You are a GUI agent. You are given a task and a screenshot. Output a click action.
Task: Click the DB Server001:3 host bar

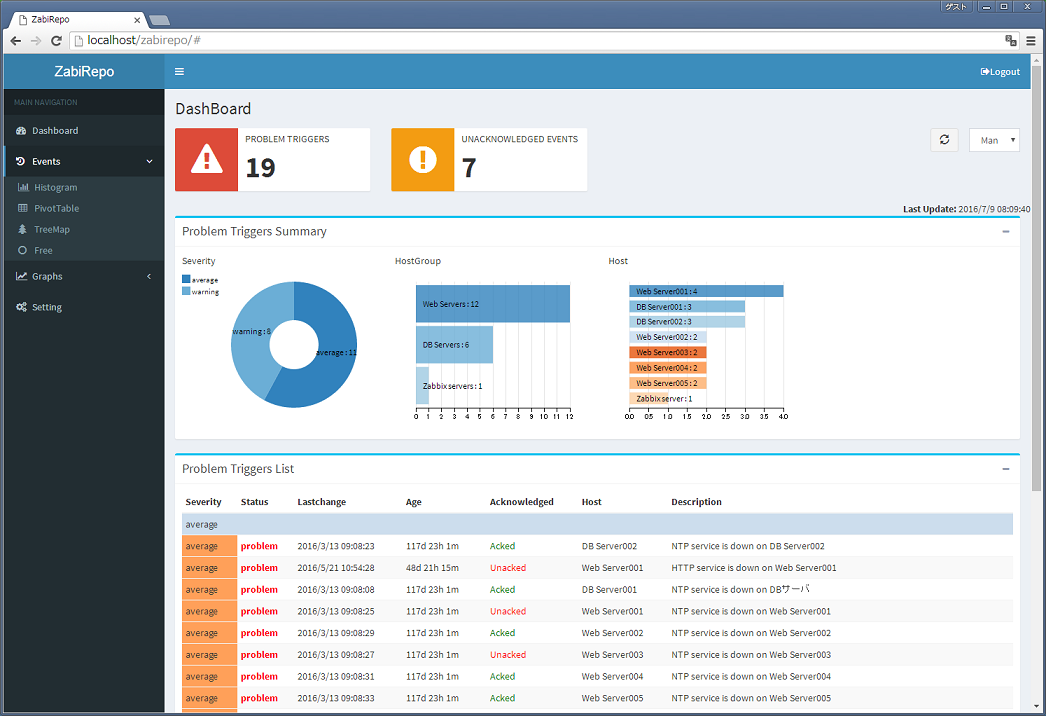pyautogui.click(x=687, y=306)
